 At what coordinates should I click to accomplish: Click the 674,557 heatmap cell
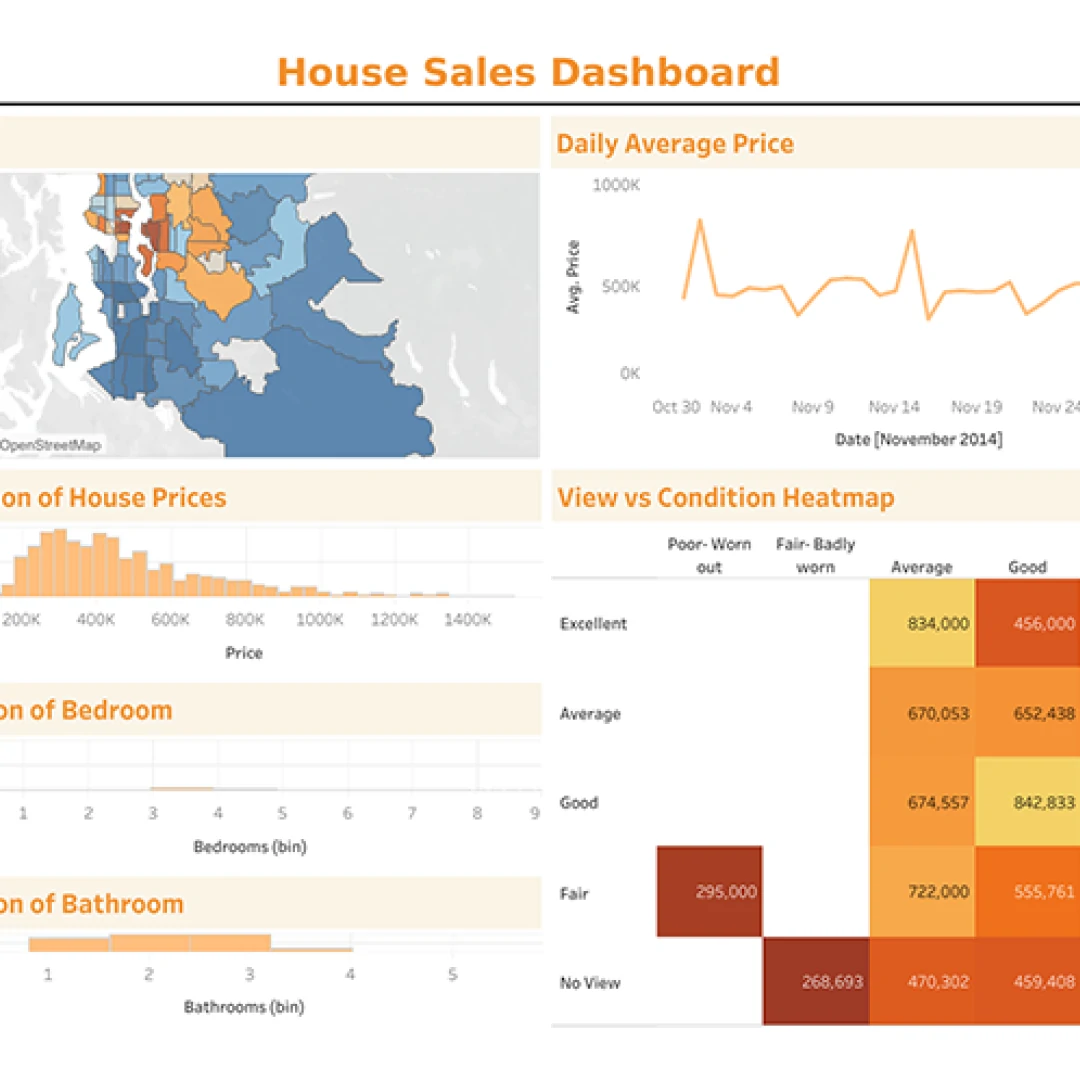[922, 802]
